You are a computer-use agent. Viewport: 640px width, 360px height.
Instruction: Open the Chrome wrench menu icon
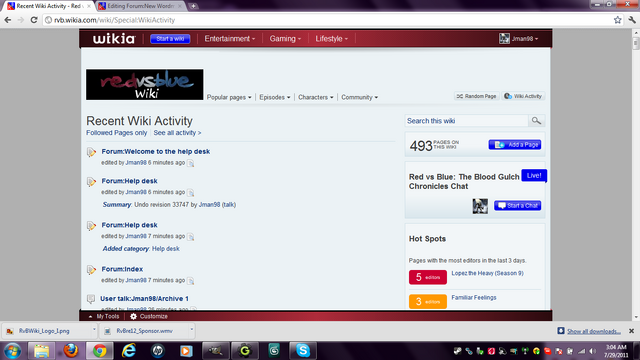632,20
